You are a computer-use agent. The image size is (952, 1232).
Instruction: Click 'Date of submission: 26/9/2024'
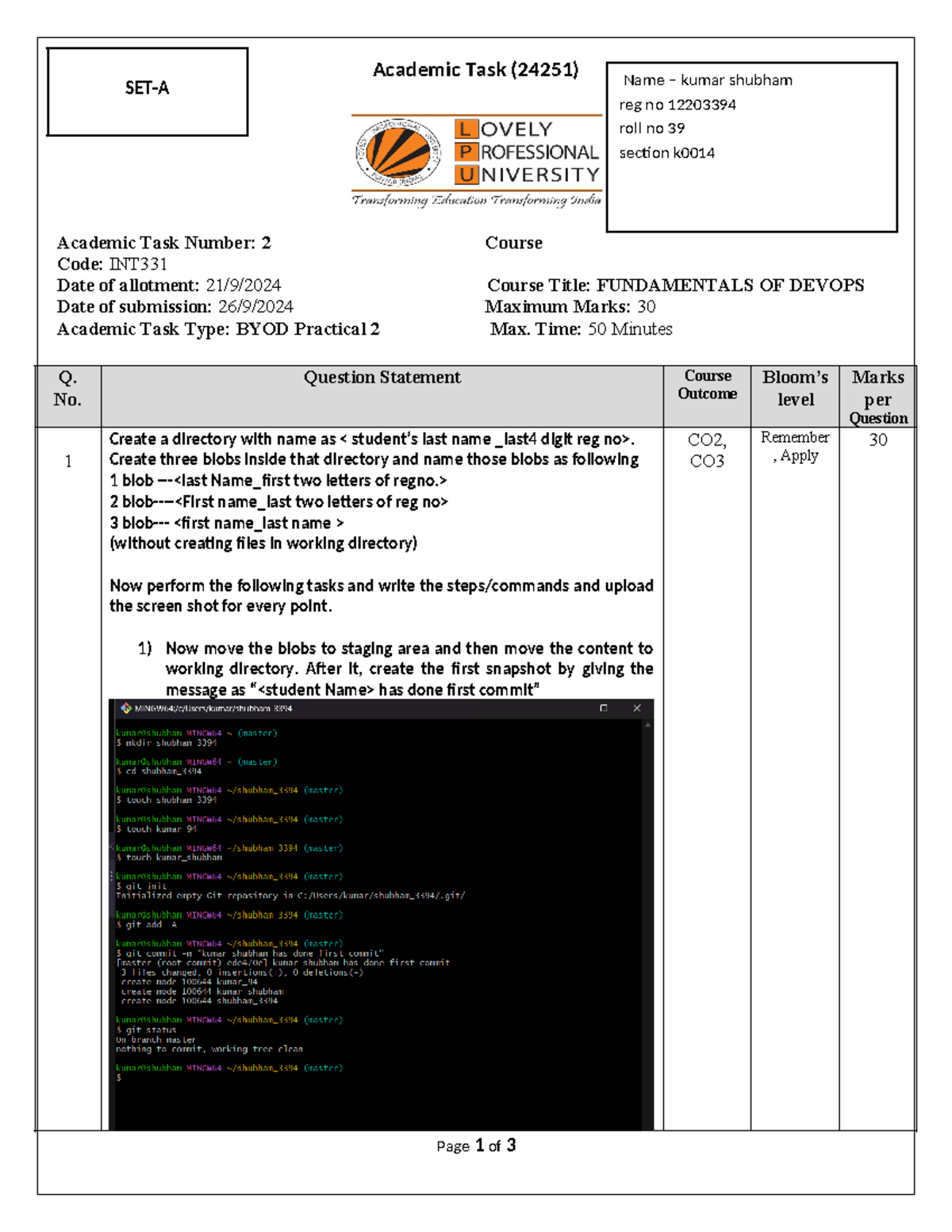click(175, 307)
